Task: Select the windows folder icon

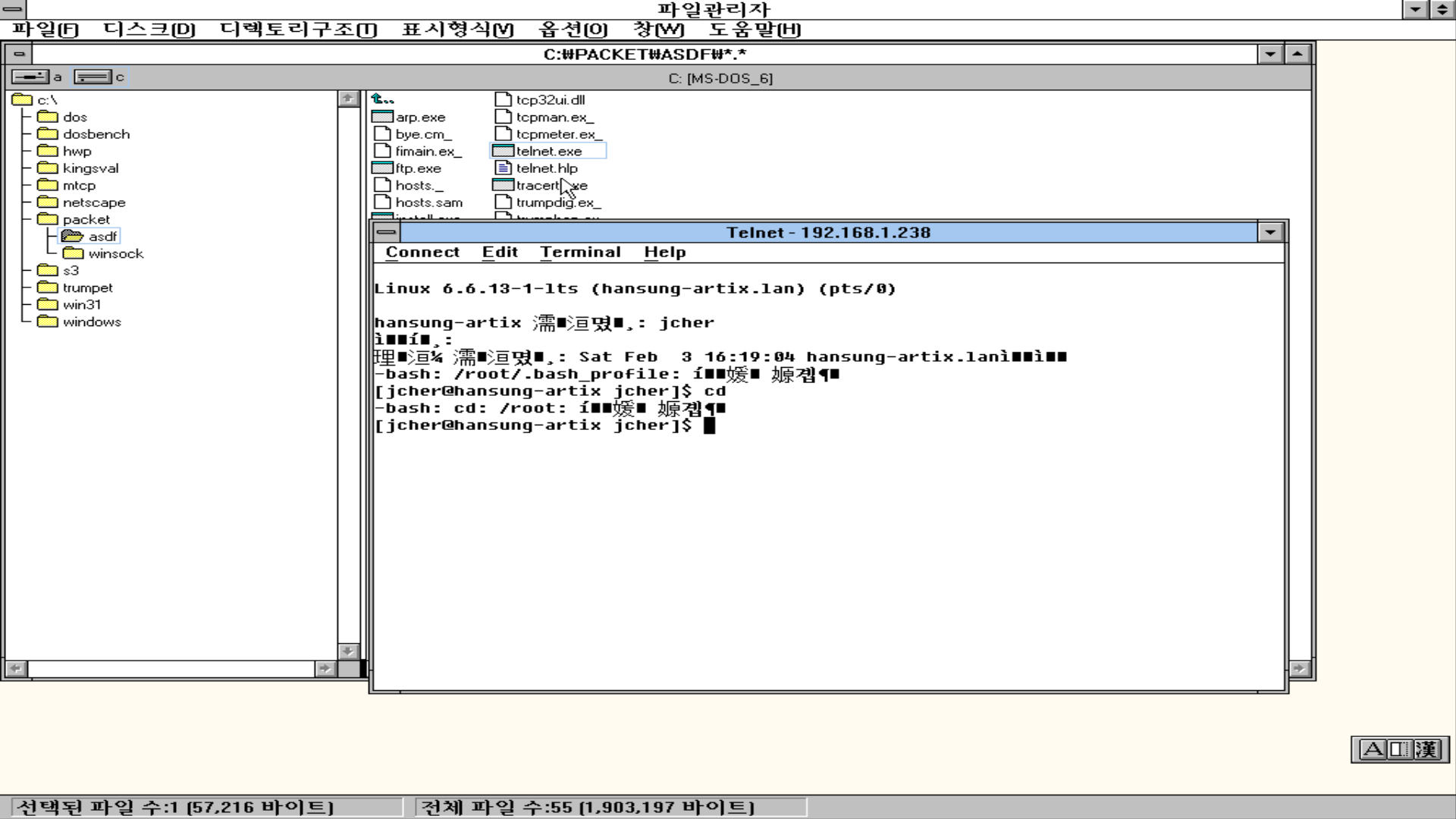Action: pos(48,322)
